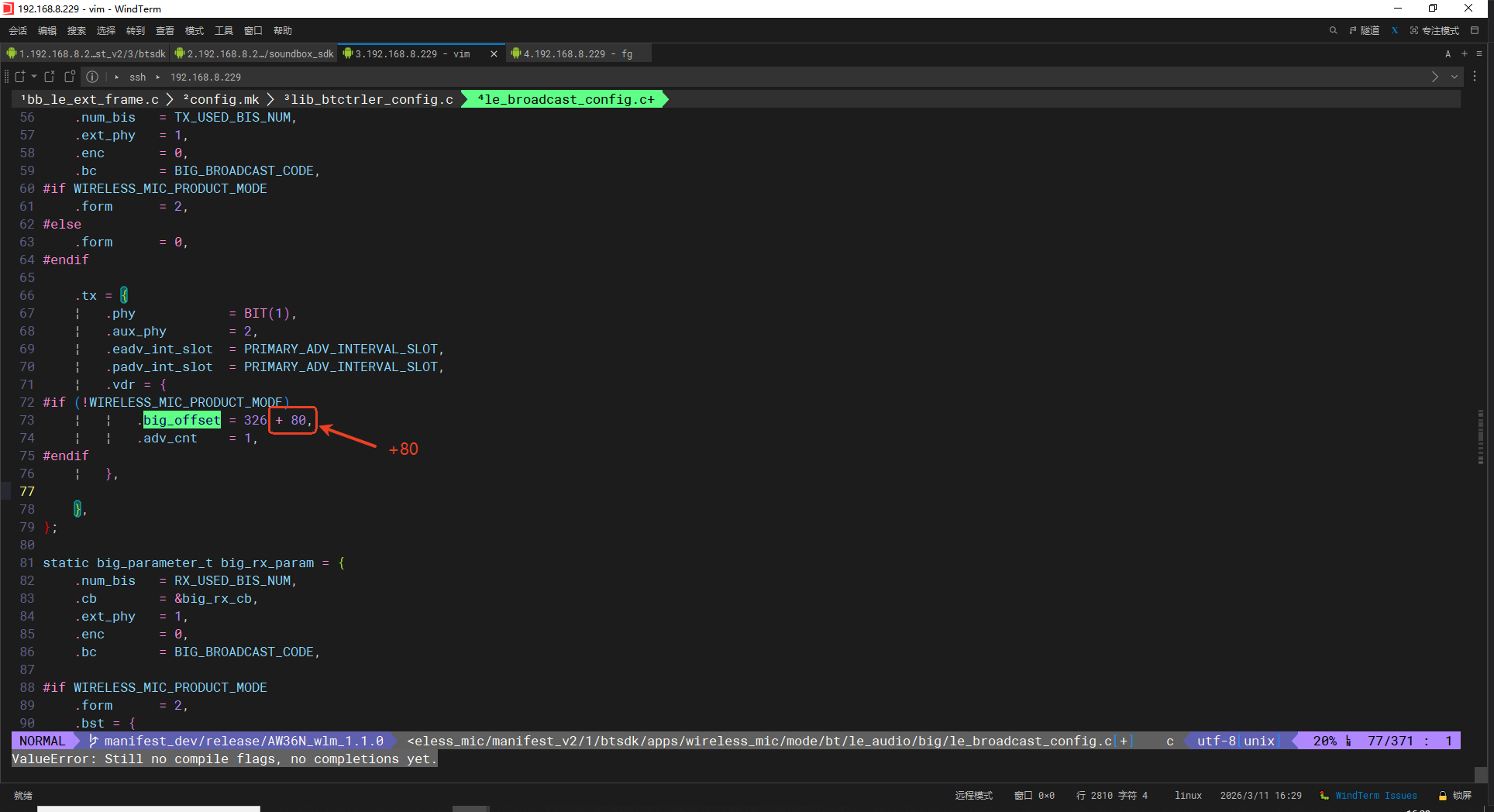This screenshot has height=812, width=1494.
Task: Open the 会话 (Session) menu
Action: (x=18, y=31)
